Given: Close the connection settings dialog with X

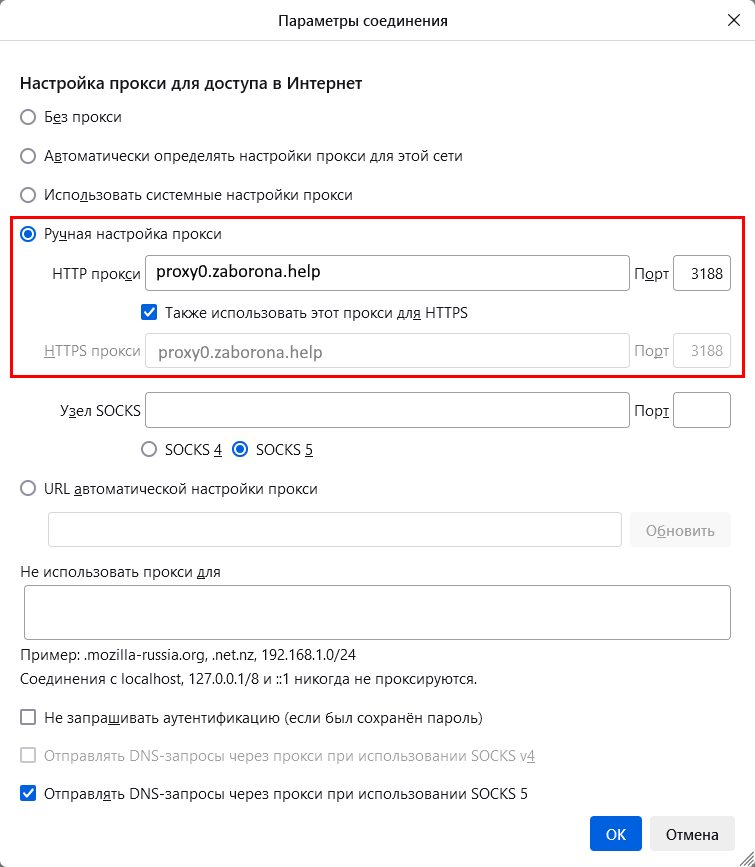Looking at the screenshot, I should pos(733,20).
